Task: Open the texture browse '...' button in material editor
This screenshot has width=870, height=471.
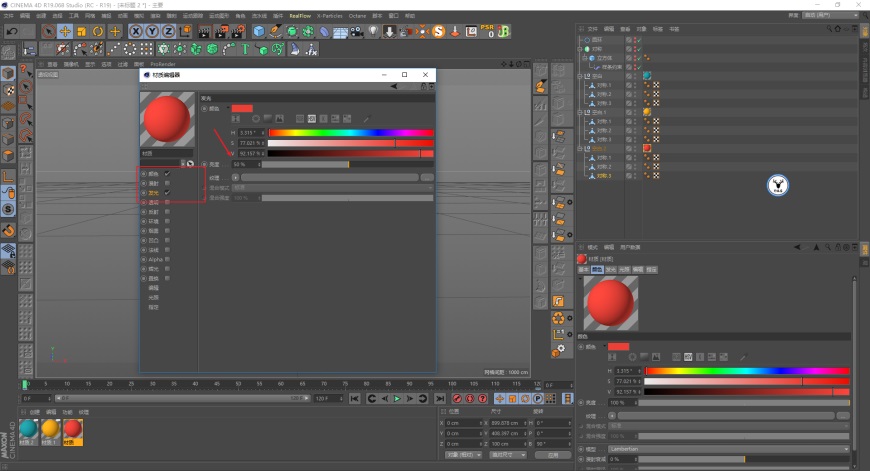Action: (x=427, y=178)
